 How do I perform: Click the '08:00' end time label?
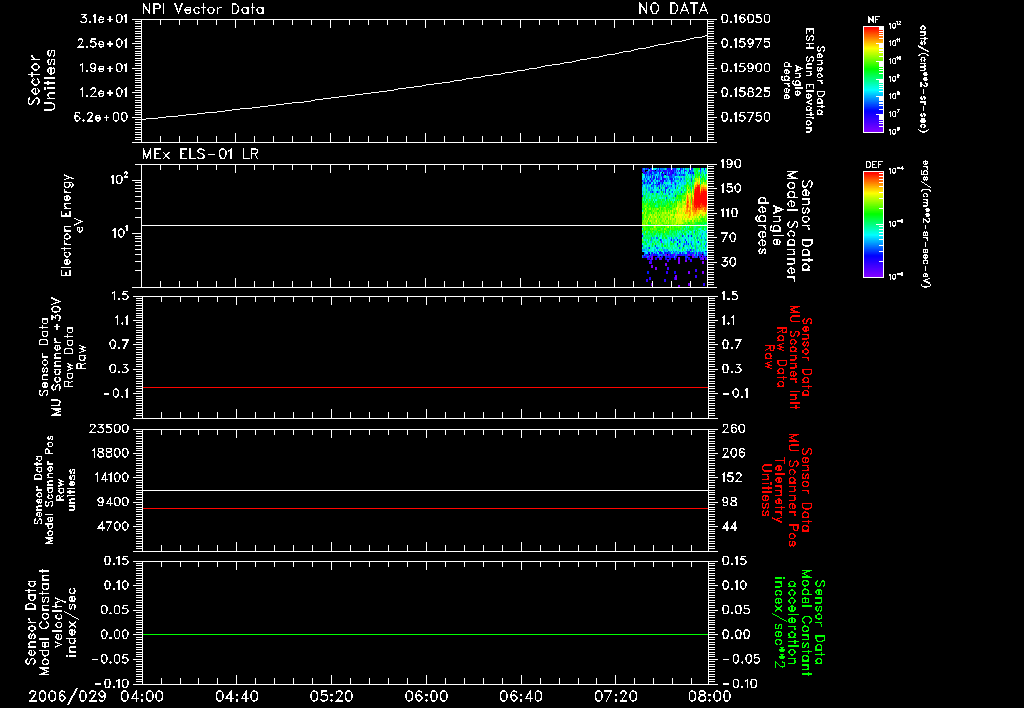[709, 696]
